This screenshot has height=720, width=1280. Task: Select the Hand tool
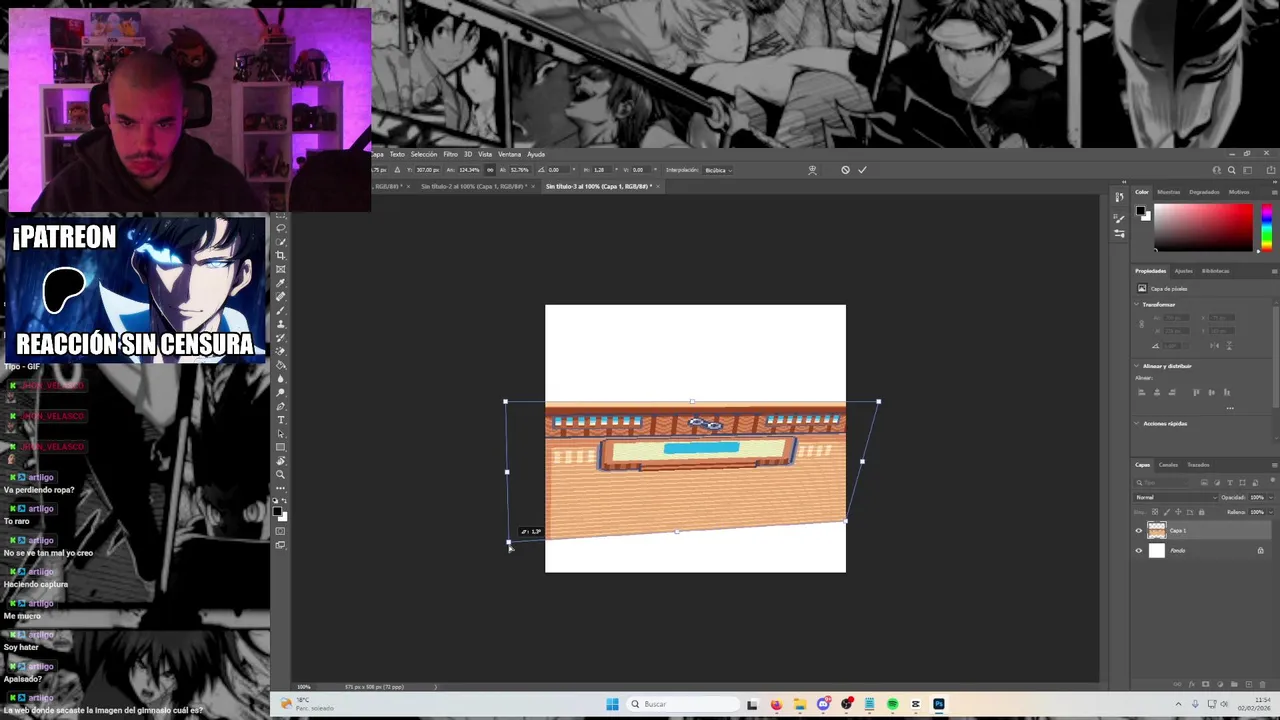[280, 460]
